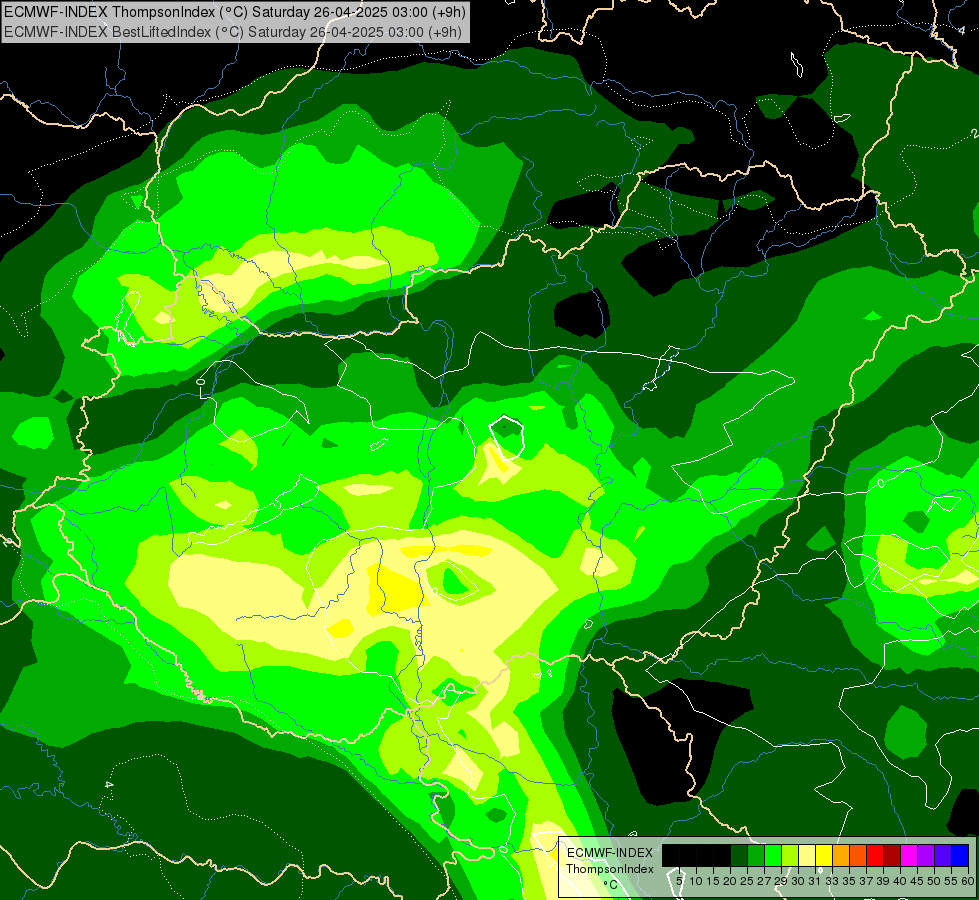Click the legend scale value 60
Viewport: 979px width, 900px height.
(968, 881)
